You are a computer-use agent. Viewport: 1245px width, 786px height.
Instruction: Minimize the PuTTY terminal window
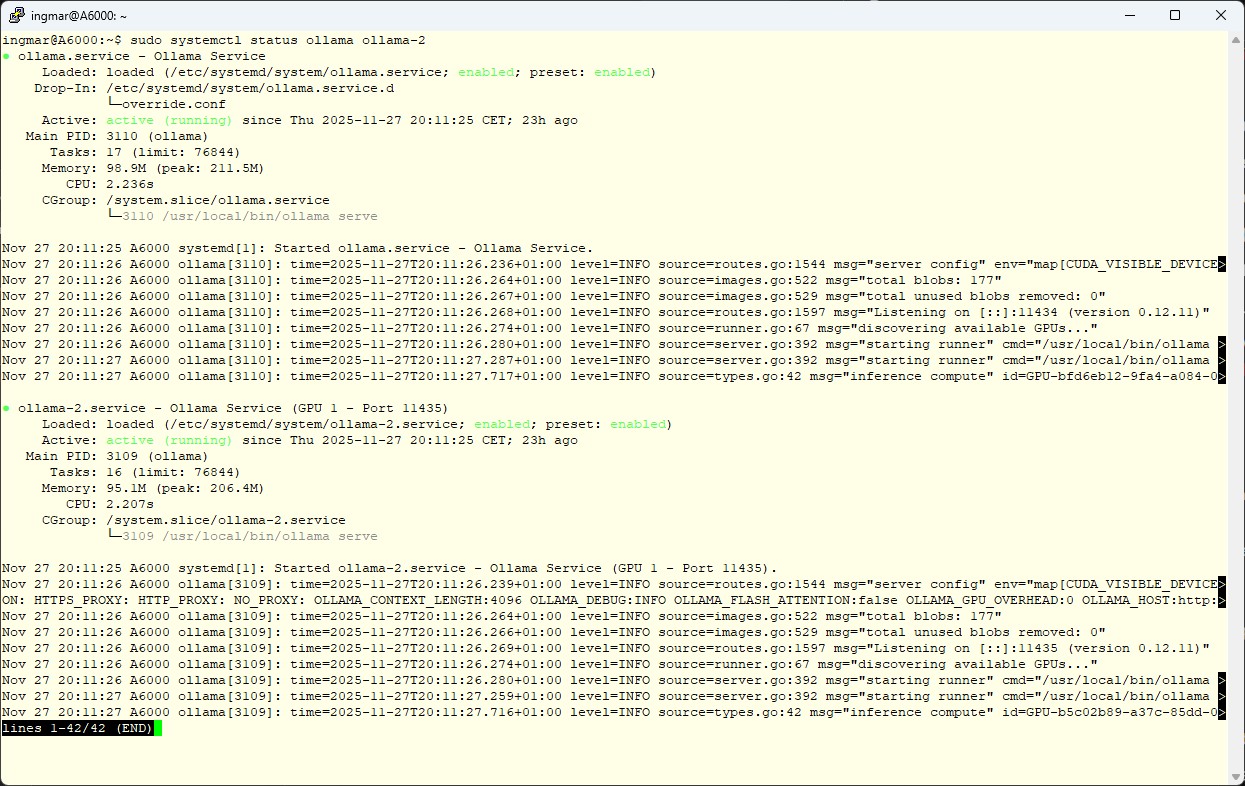point(1129,15)
